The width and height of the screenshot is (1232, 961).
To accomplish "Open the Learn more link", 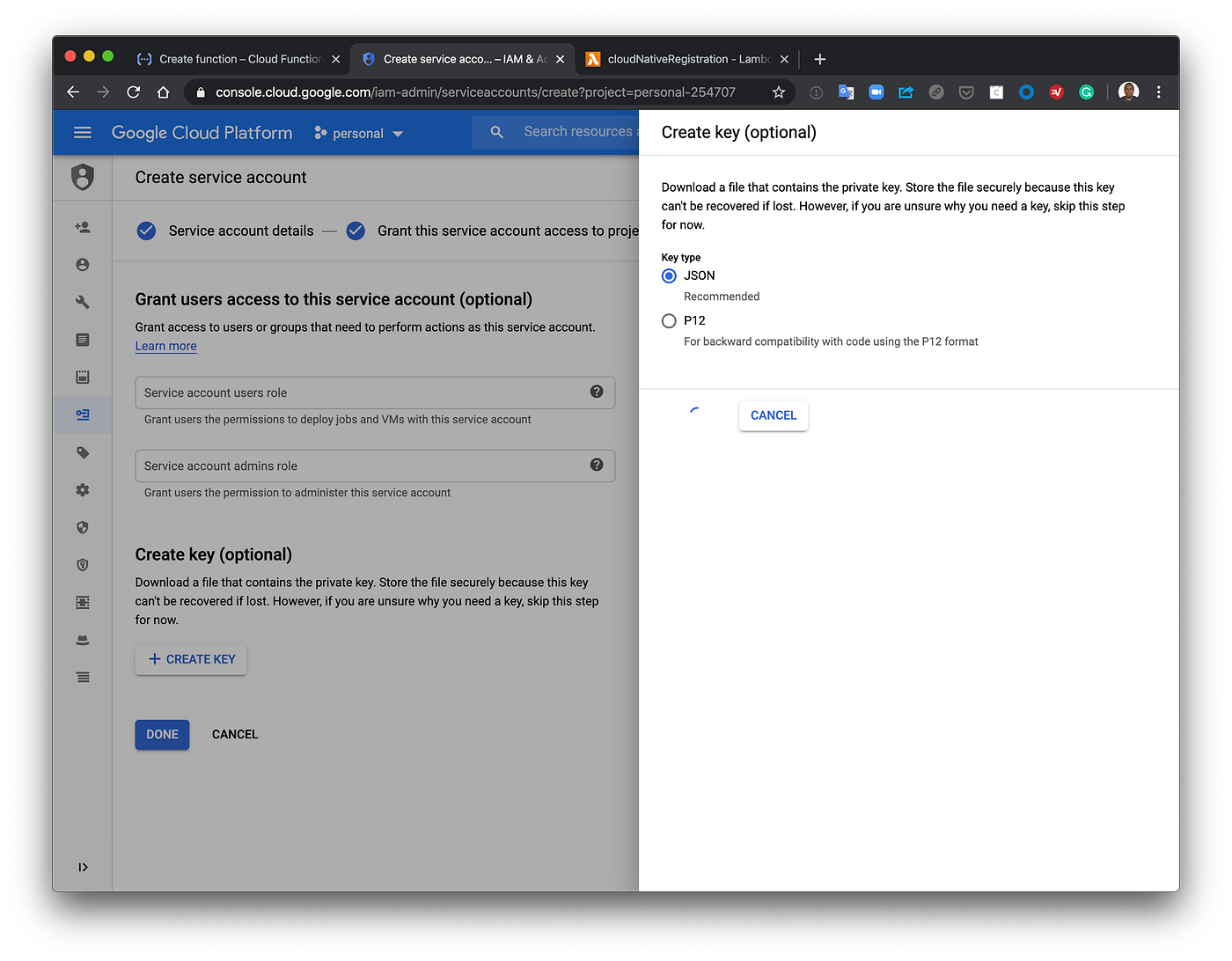I will (165, 346).
